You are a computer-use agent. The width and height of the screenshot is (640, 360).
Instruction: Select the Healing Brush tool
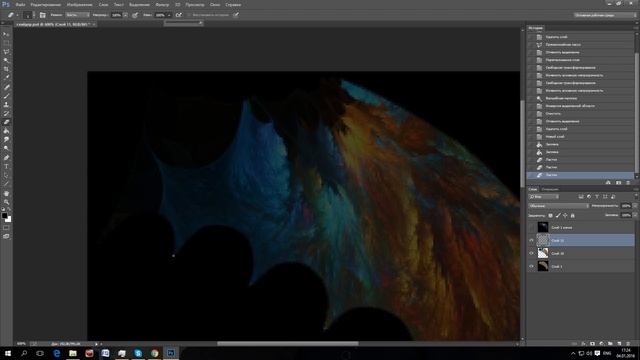click(6, 87)
